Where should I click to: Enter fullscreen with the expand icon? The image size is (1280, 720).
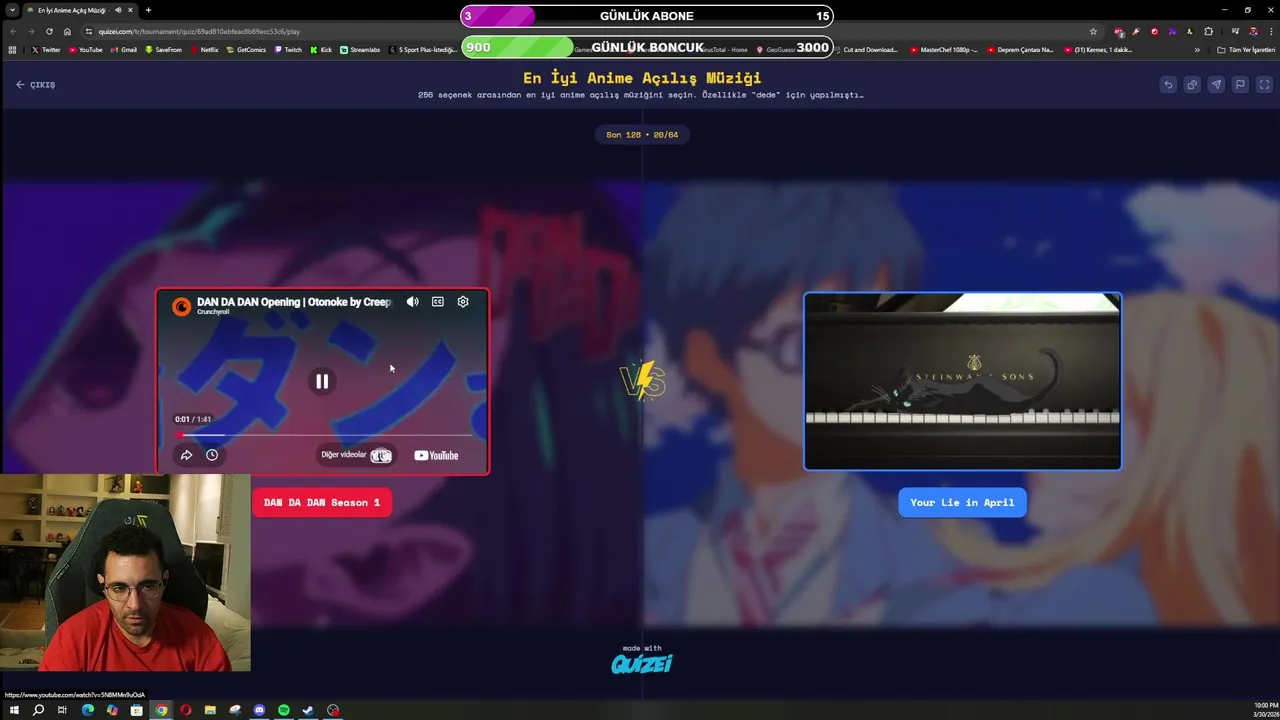pyautogui.click(x=1264, y=85)
